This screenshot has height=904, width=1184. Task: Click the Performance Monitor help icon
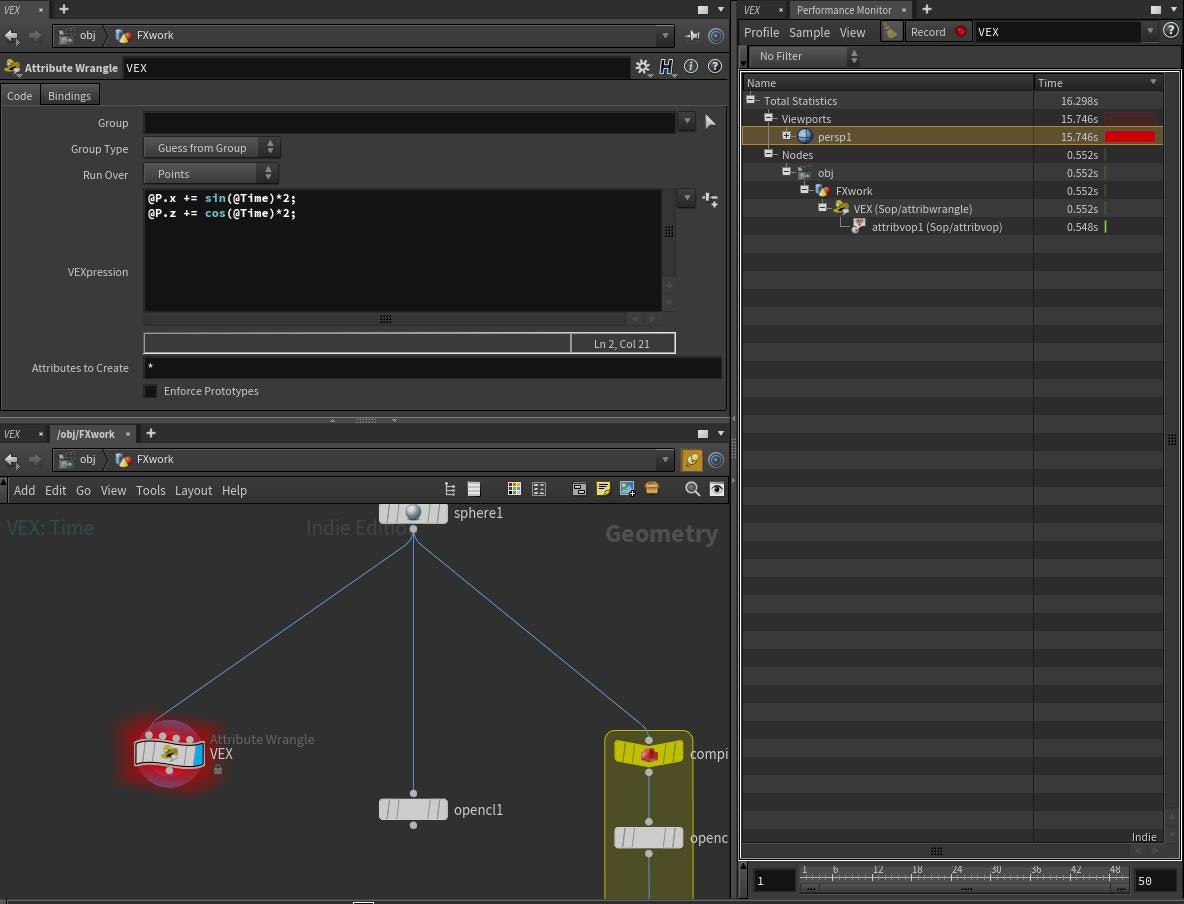pos(1170,31)
